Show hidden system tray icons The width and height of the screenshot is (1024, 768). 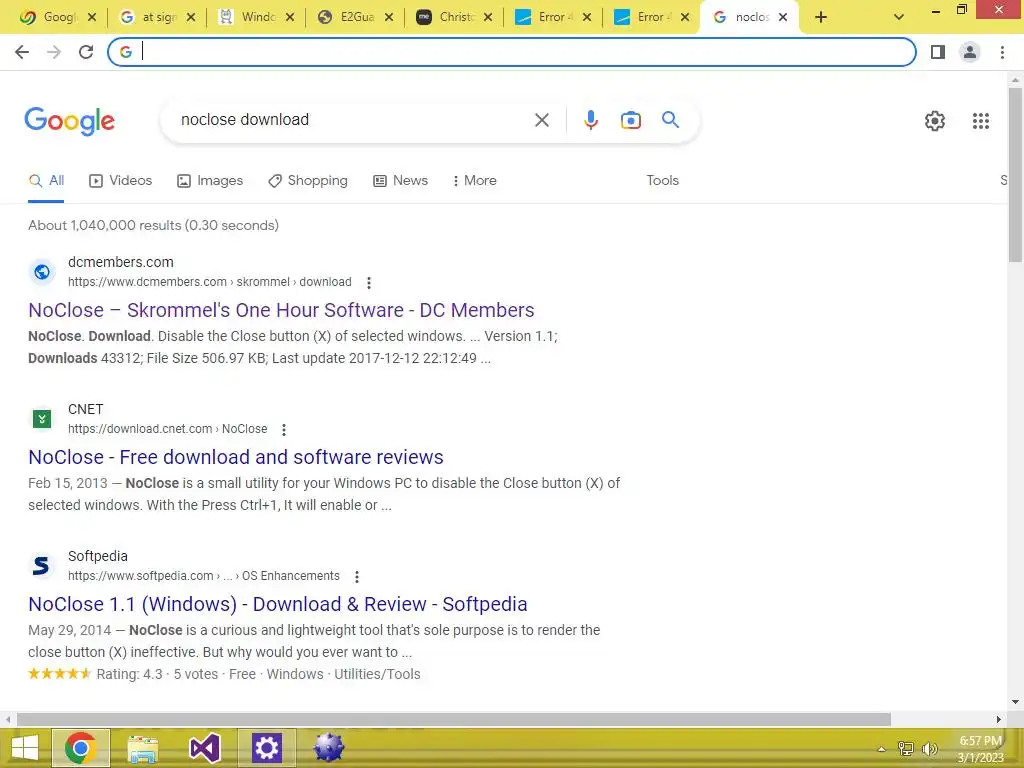point(882,748)
